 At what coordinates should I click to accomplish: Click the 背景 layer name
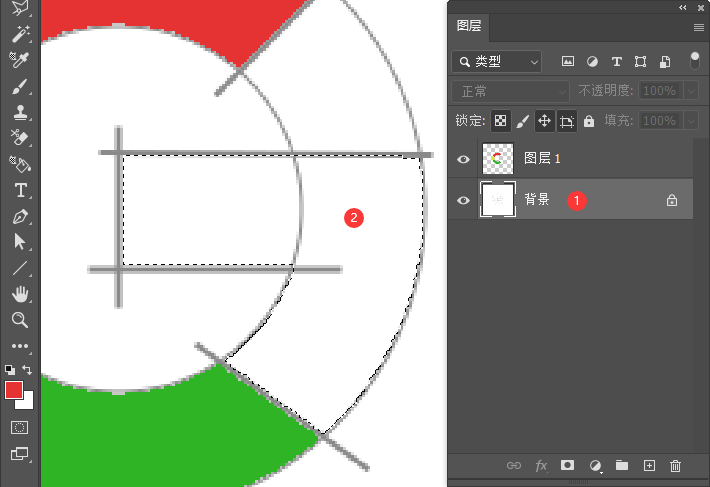tap(537, 199)
